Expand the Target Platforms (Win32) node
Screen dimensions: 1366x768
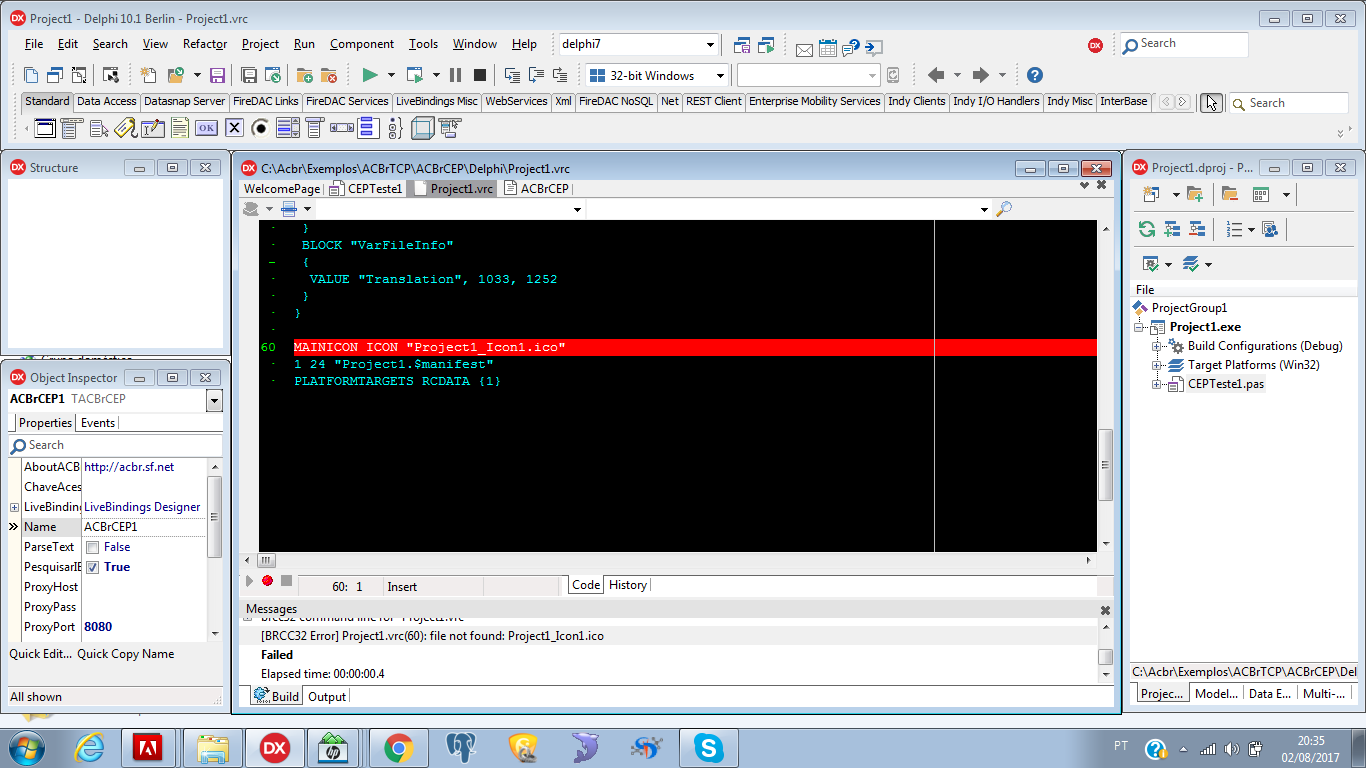click(x=1157, y=365)
